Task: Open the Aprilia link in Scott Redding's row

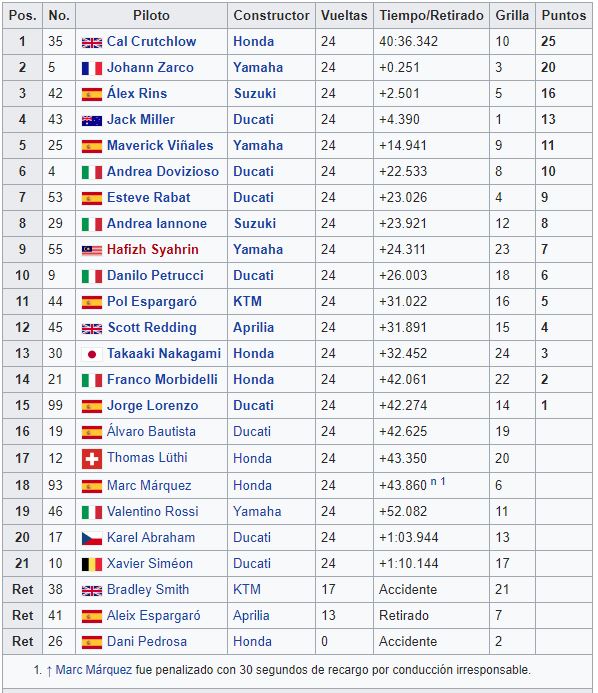Action: tap(254, 327)
